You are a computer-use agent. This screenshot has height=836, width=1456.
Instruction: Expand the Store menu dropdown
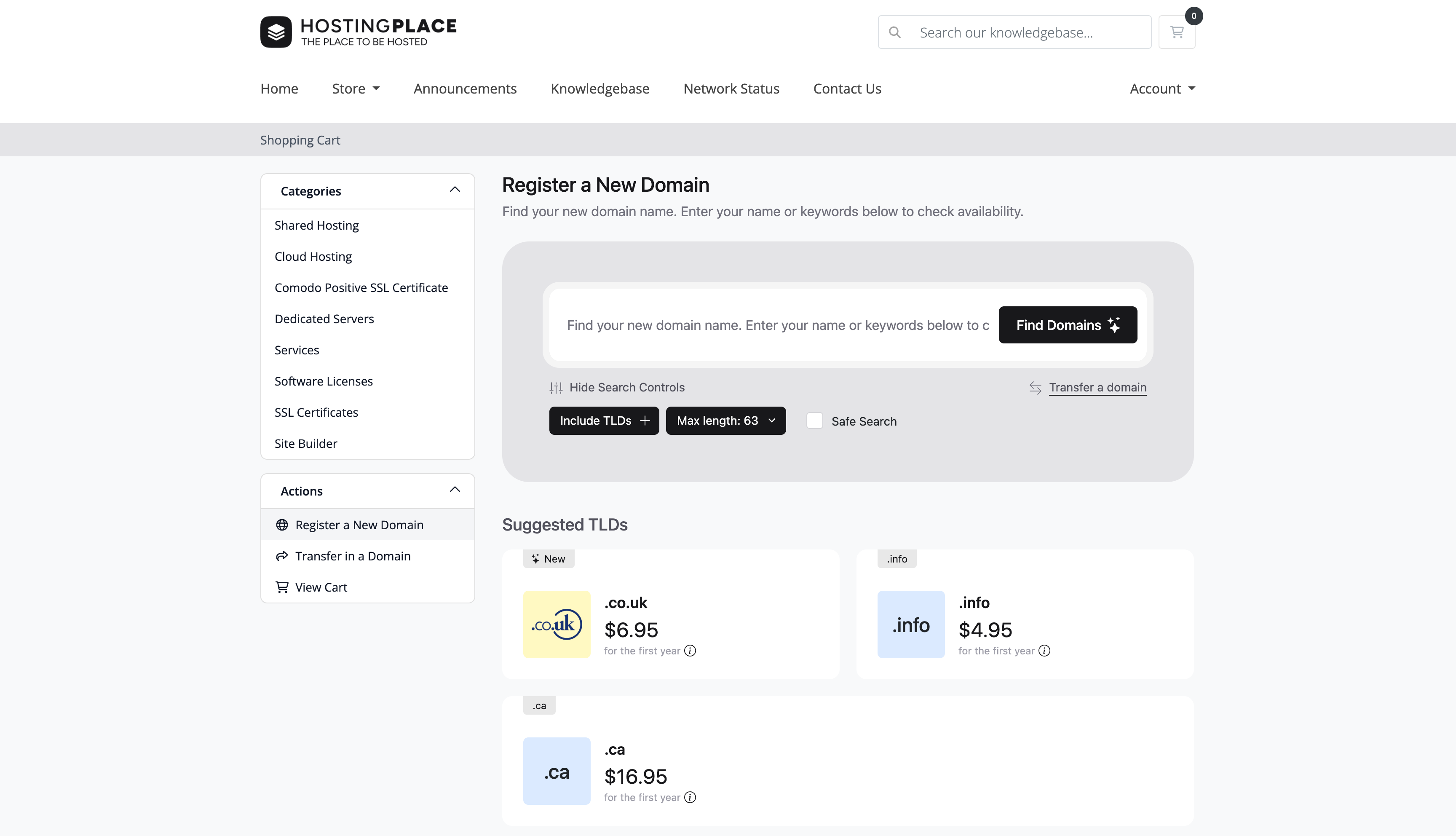[x=356, y=88]
